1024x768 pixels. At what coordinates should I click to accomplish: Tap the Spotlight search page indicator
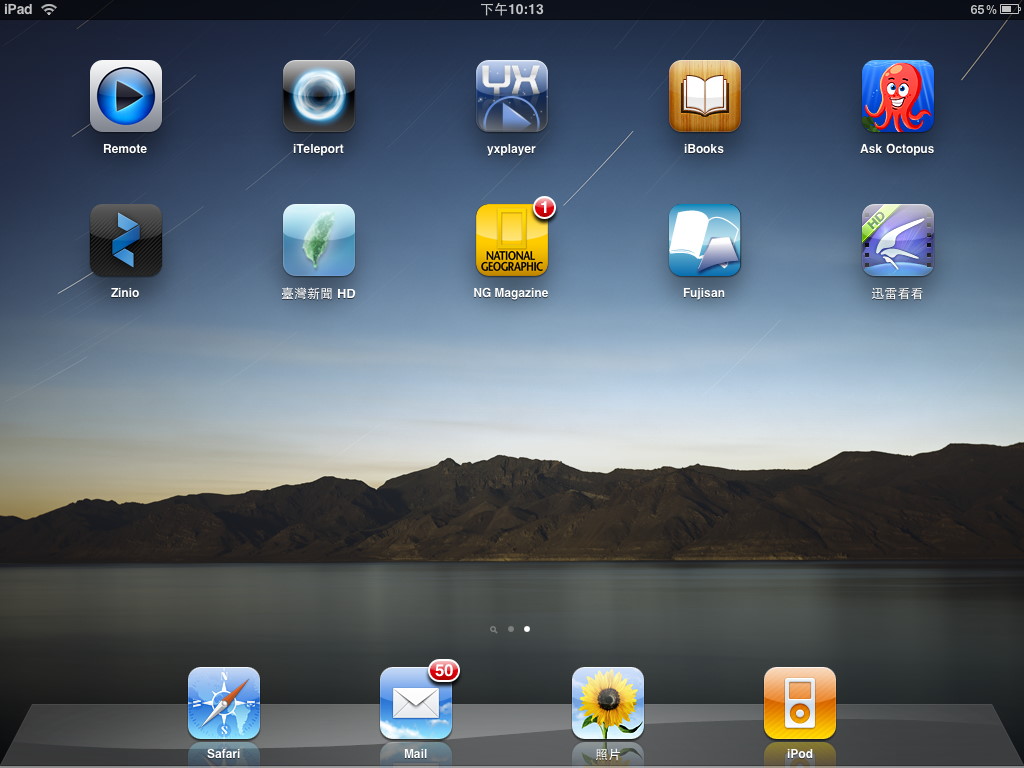point(493,630)
